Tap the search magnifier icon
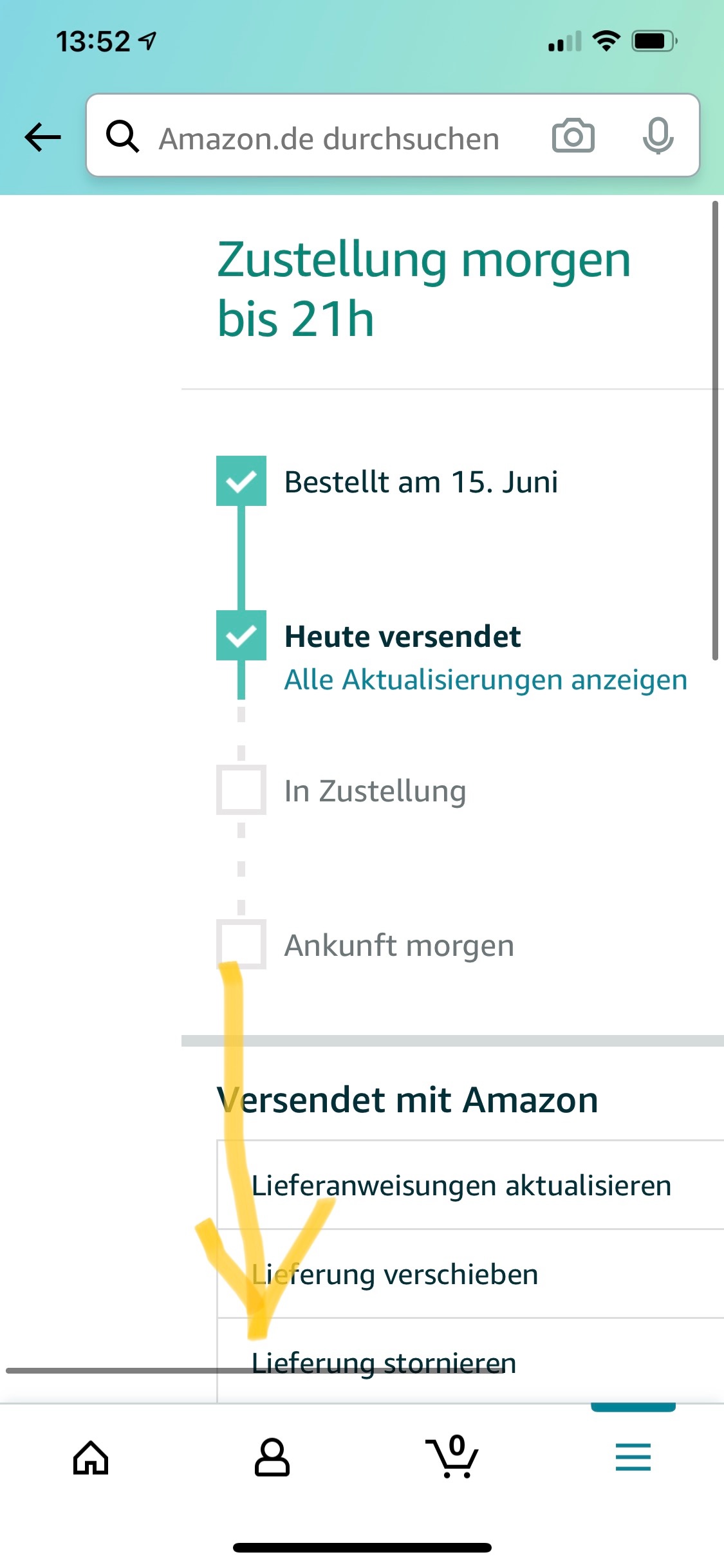This screenshot has width=724, height=1568. [122, 136]
